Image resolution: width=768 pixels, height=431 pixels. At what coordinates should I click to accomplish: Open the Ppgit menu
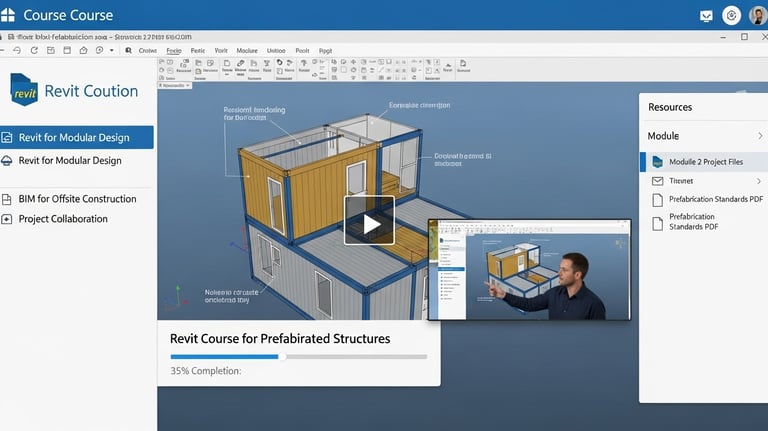click(325, 50)
